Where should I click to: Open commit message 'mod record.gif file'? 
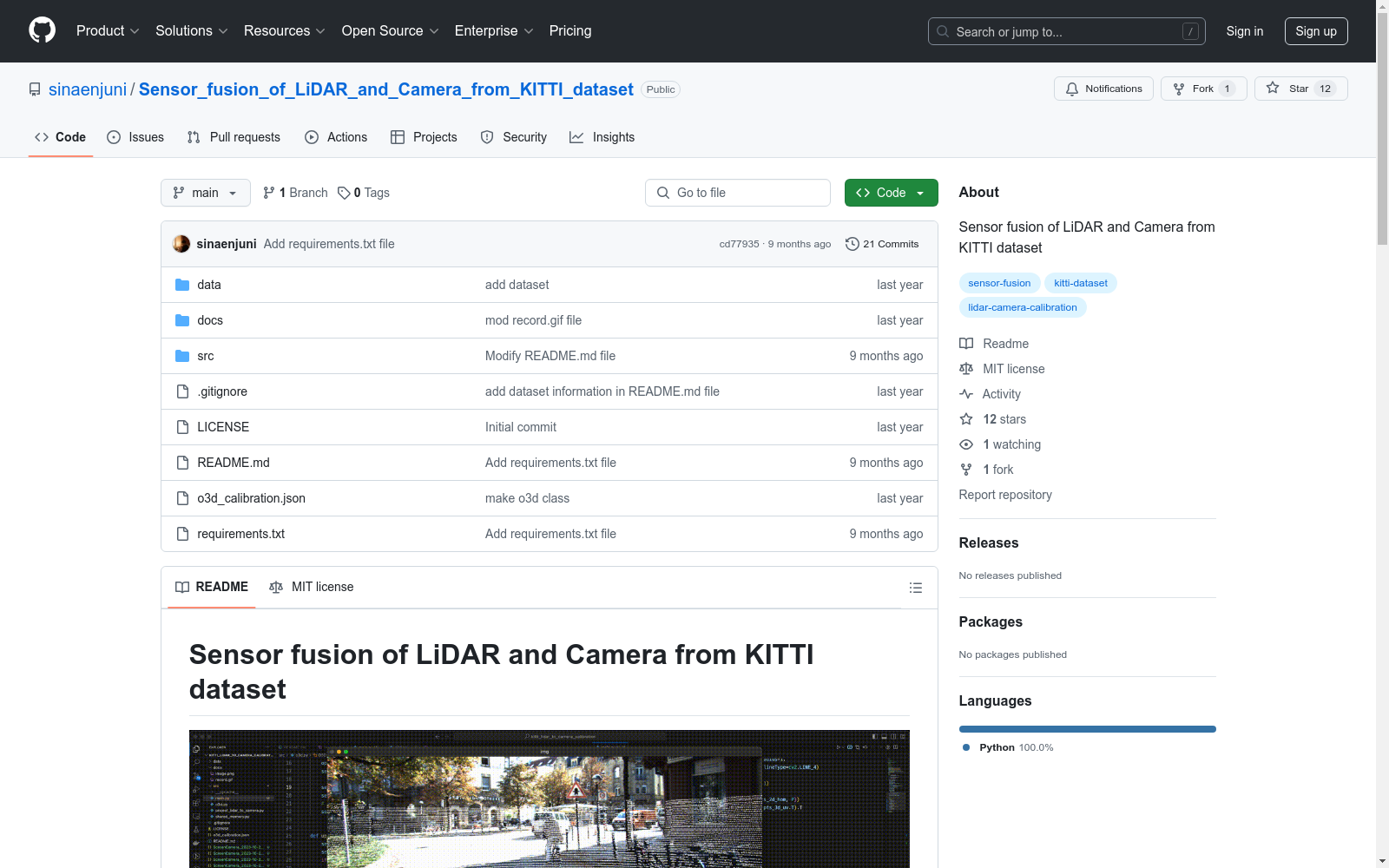533,320
